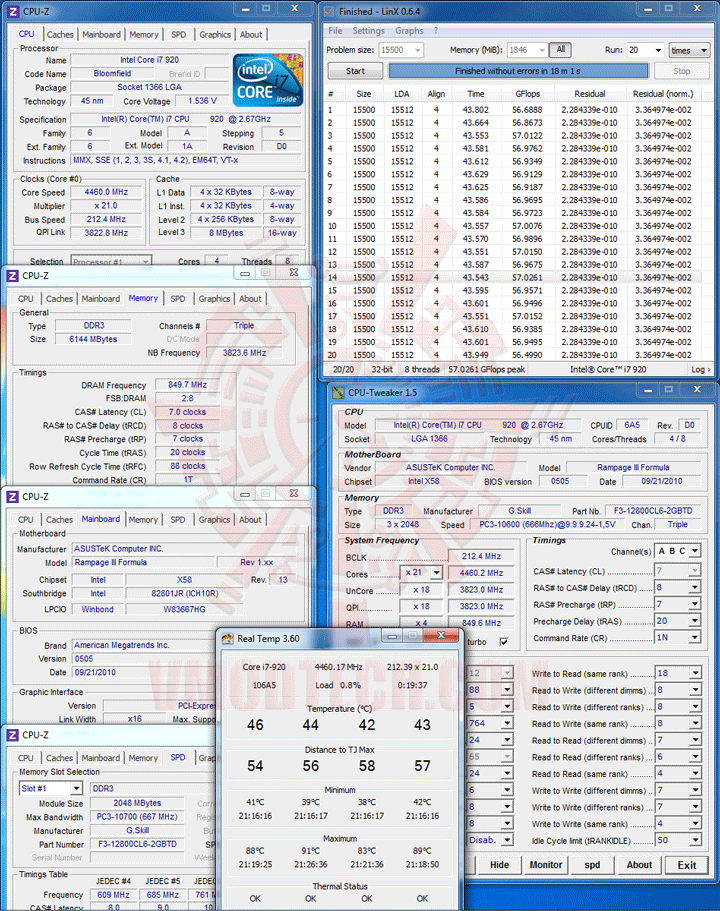
Task: Click the Monitor button in CPU-Tweaker
Action: pyautogui.click(x=546, y=865)
